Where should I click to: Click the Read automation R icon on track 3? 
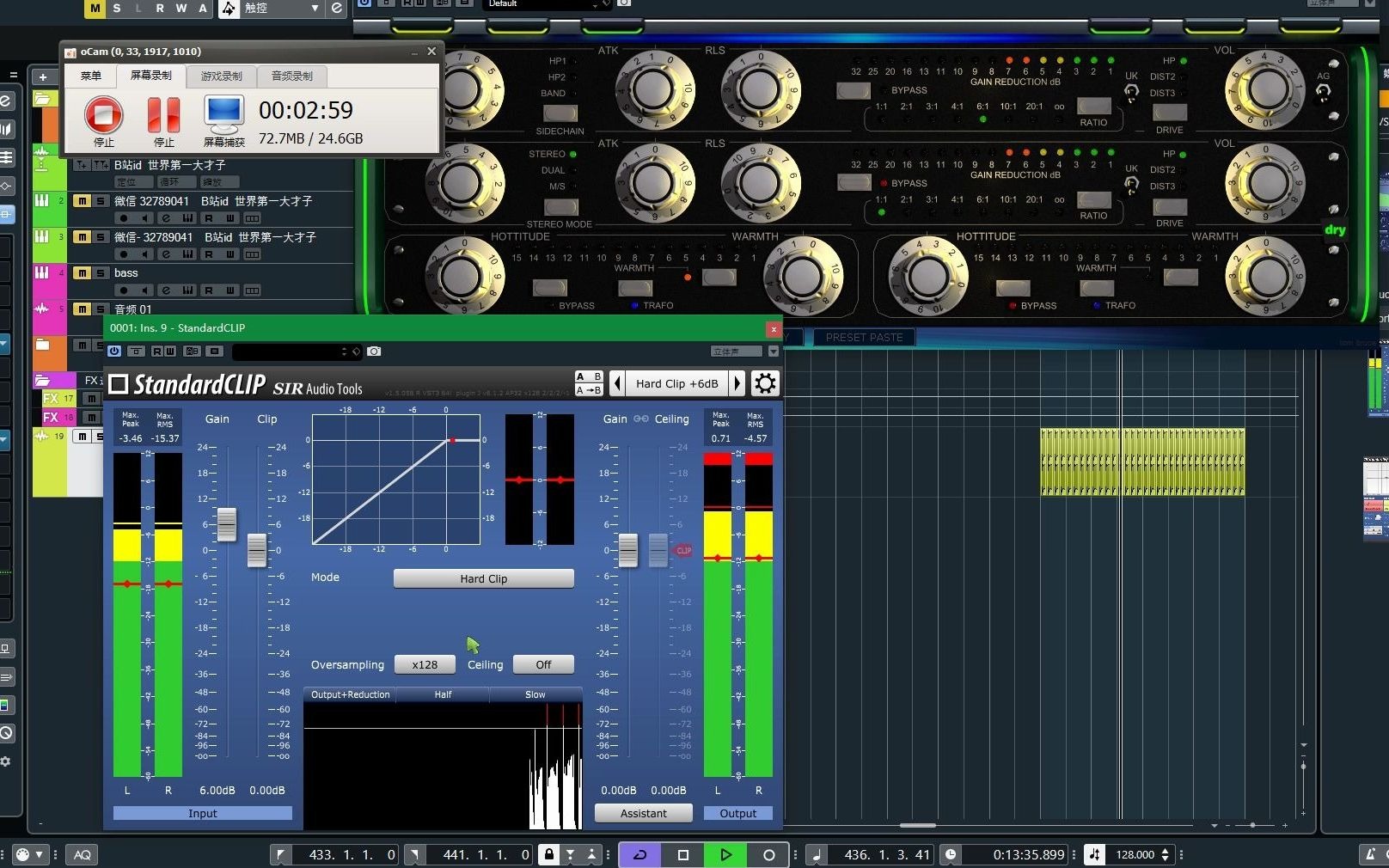[209, 254]
